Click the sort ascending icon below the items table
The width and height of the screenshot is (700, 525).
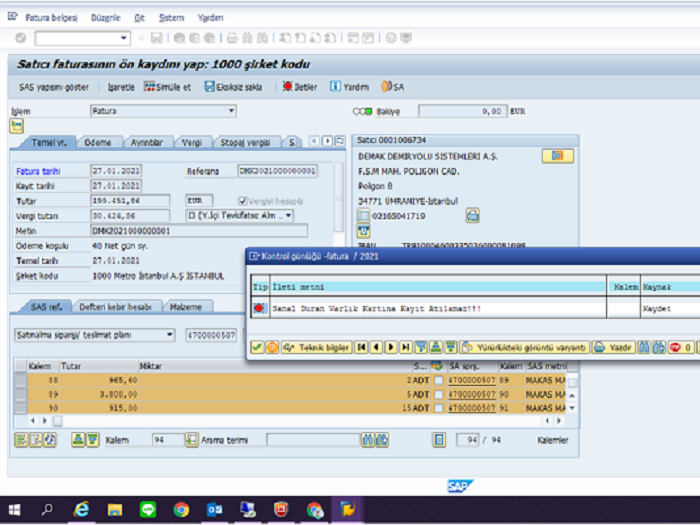[78, 440]
